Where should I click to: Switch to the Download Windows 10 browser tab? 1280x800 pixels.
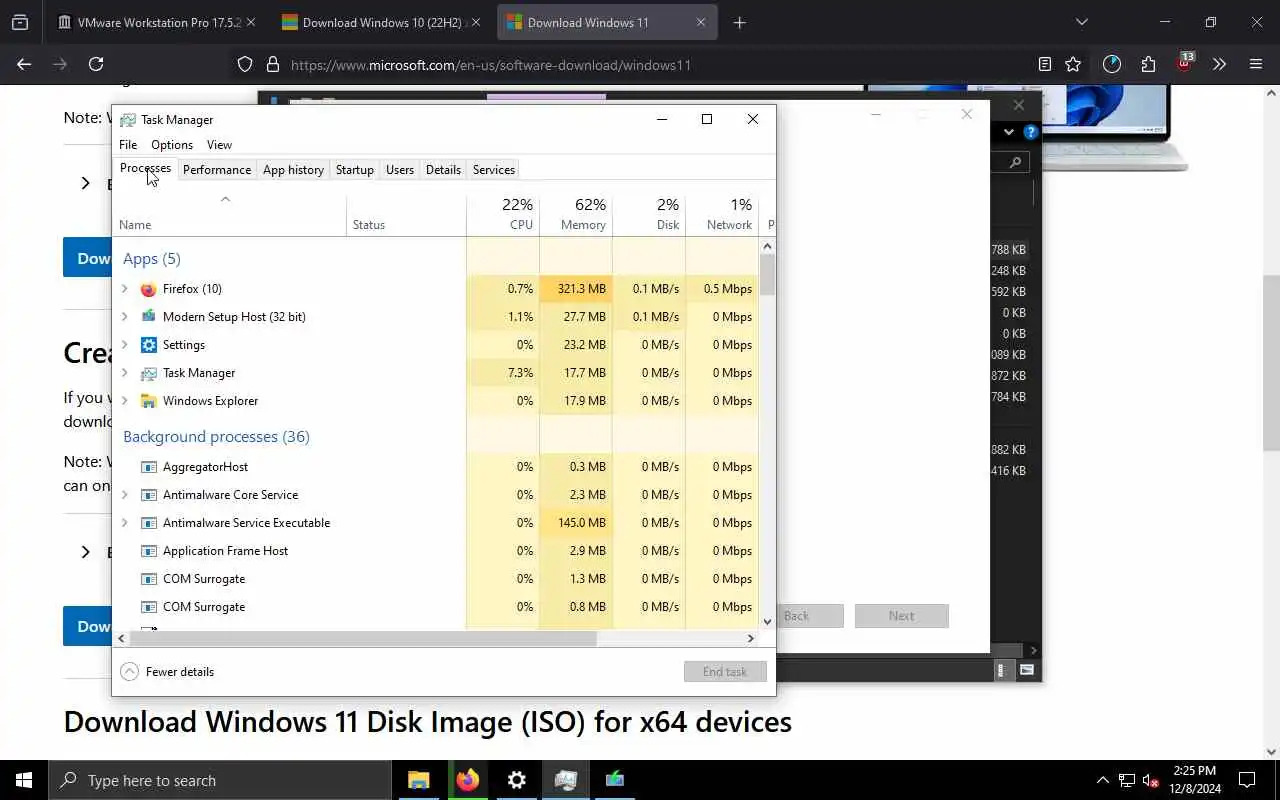coord(380,22)
